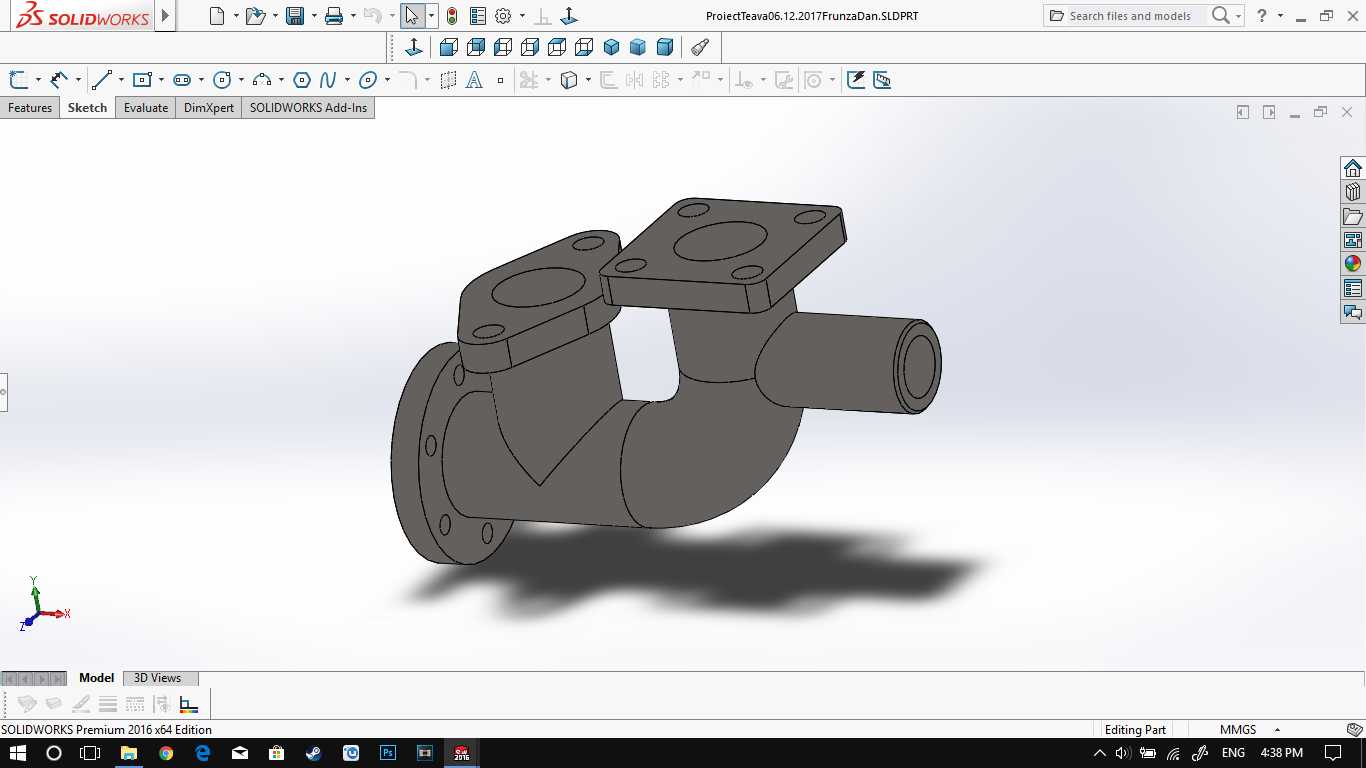Open the Design Library task pane icon
This screenshot has width=1366, height=768.
click(x=1353, y=192)
